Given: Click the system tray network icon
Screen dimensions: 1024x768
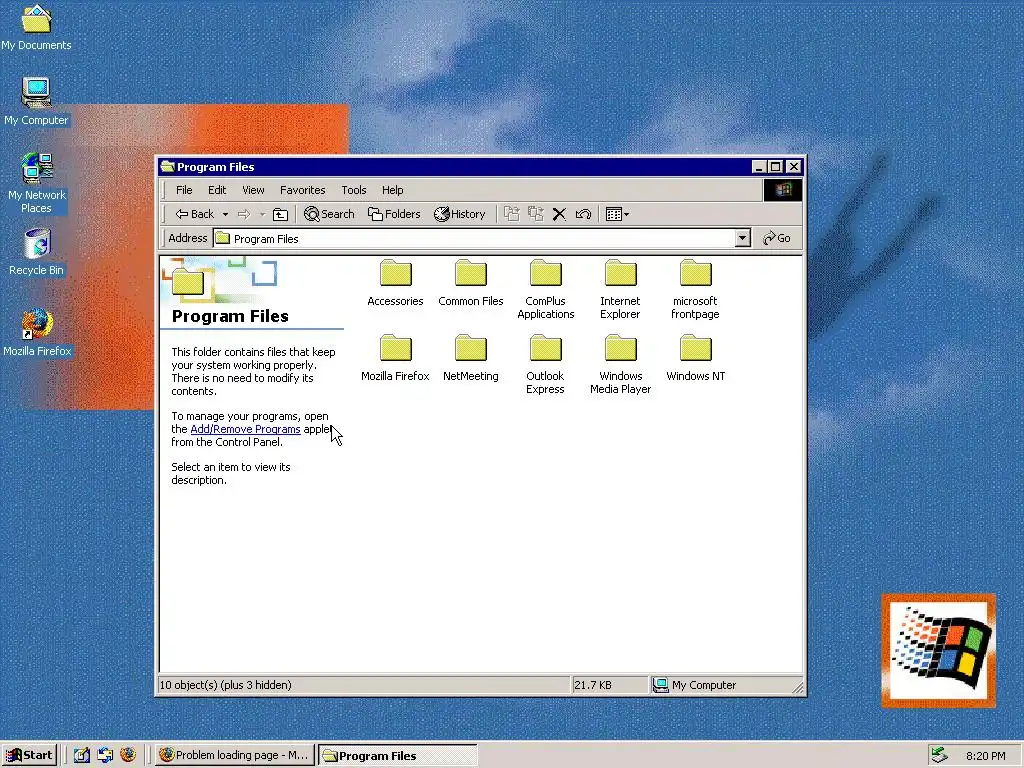Looking at the screenshot, I should pos(939,756).
